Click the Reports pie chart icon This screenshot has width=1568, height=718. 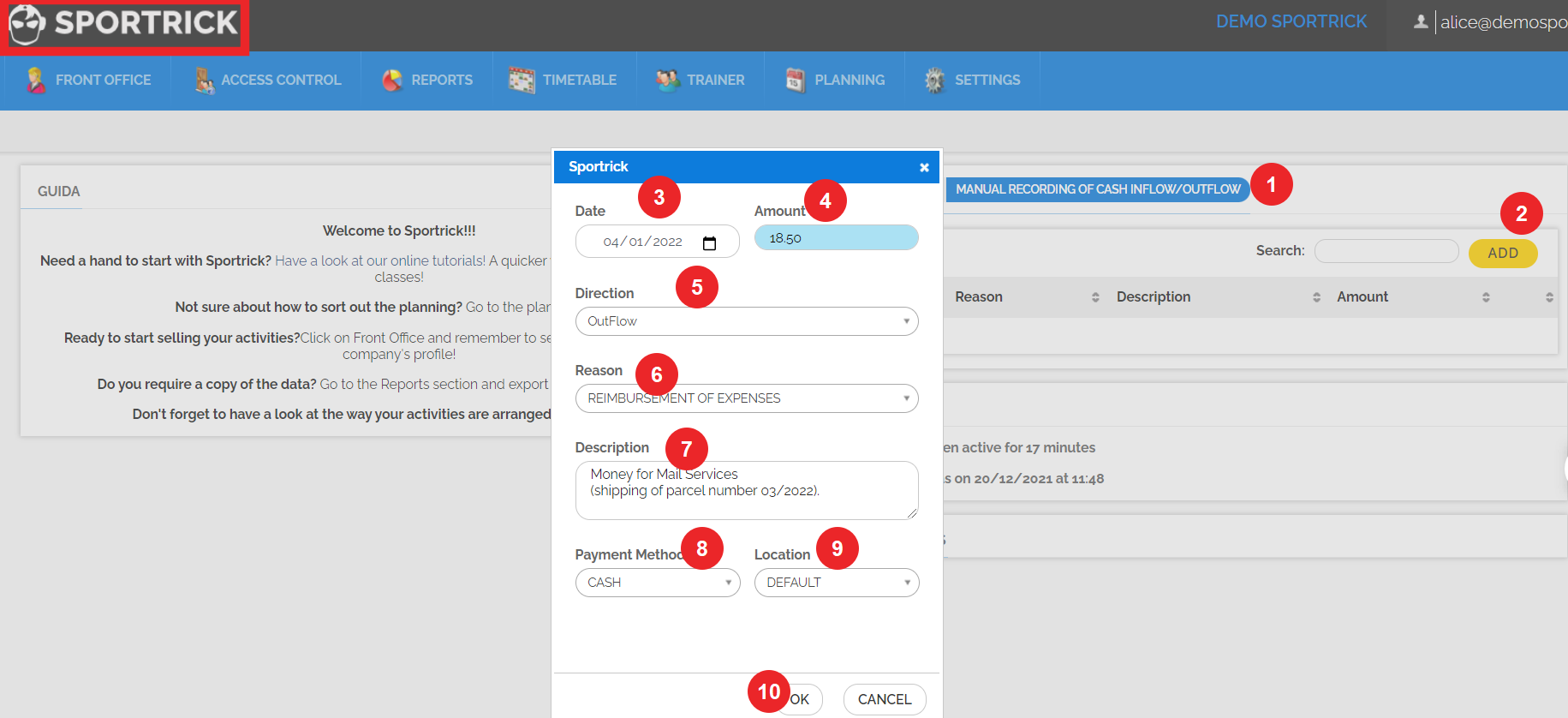click(x=392, y=80)
